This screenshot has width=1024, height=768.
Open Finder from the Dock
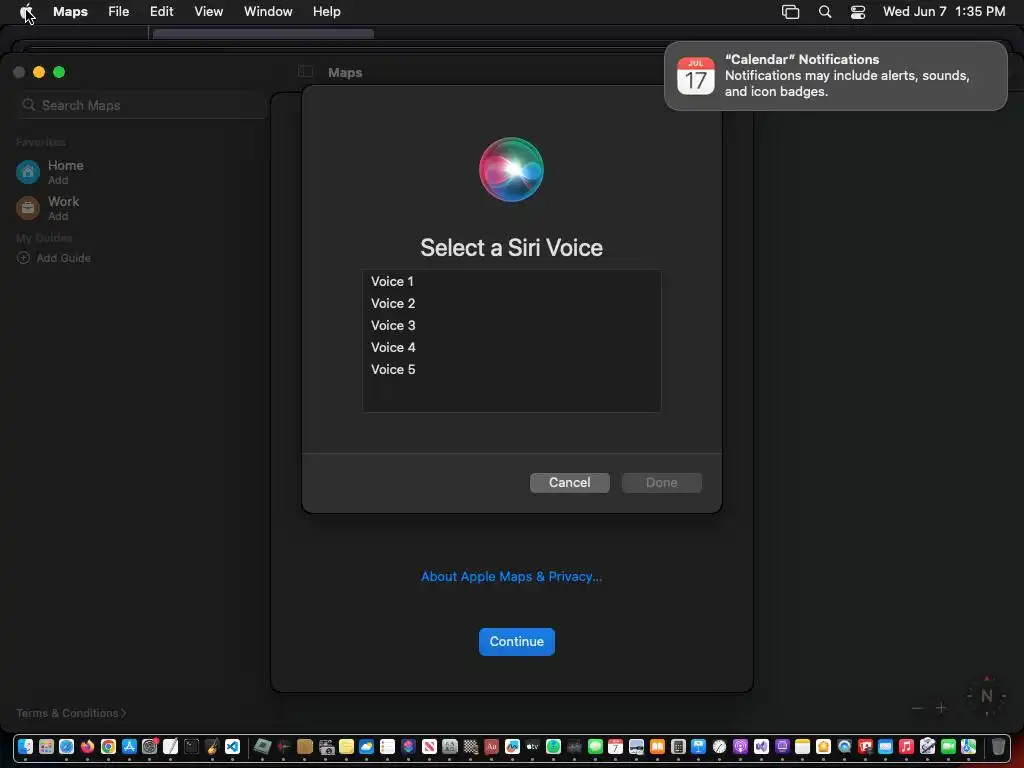point(25,746)
